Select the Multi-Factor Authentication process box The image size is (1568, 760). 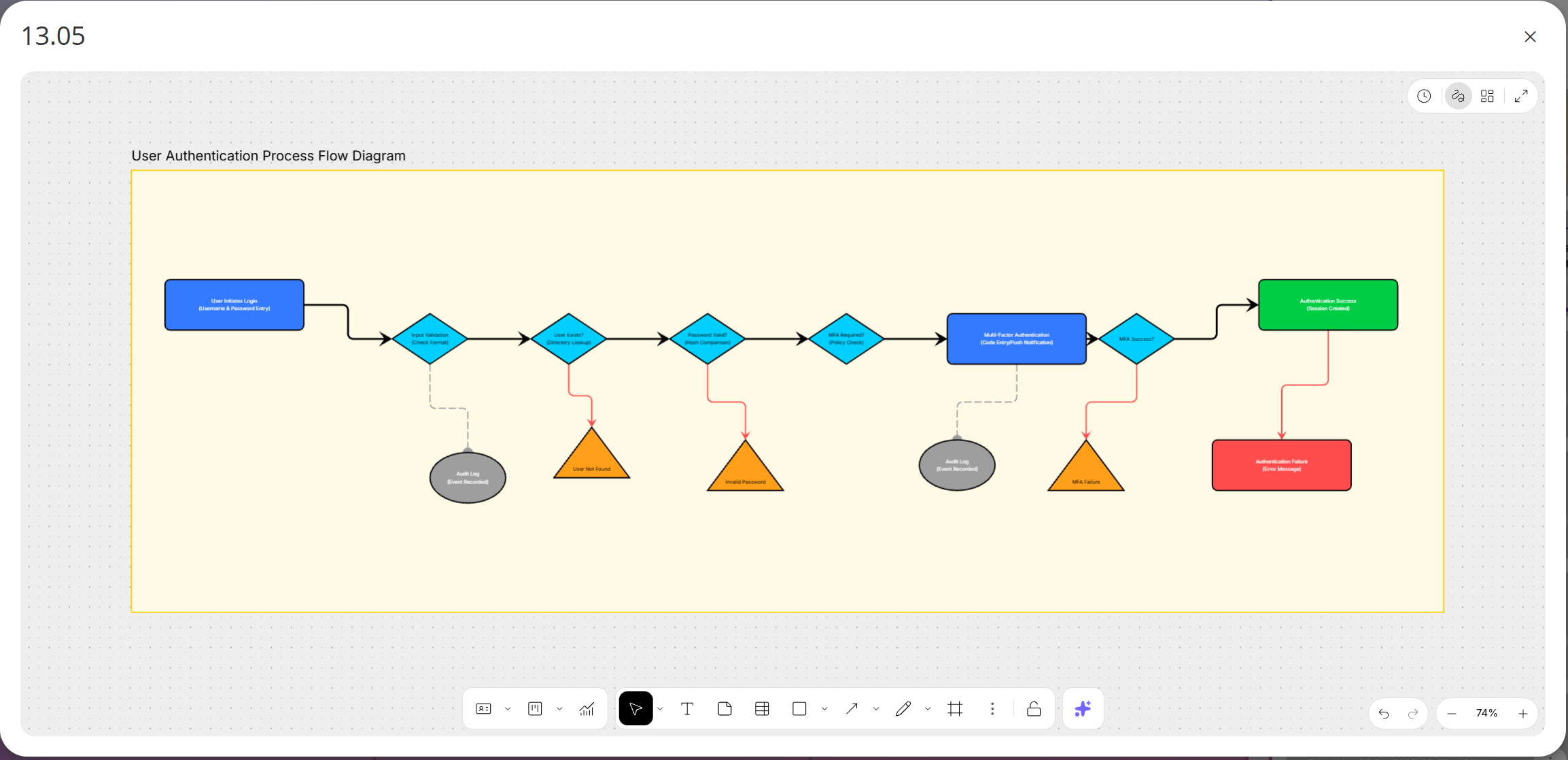[x=1017, y=339]
